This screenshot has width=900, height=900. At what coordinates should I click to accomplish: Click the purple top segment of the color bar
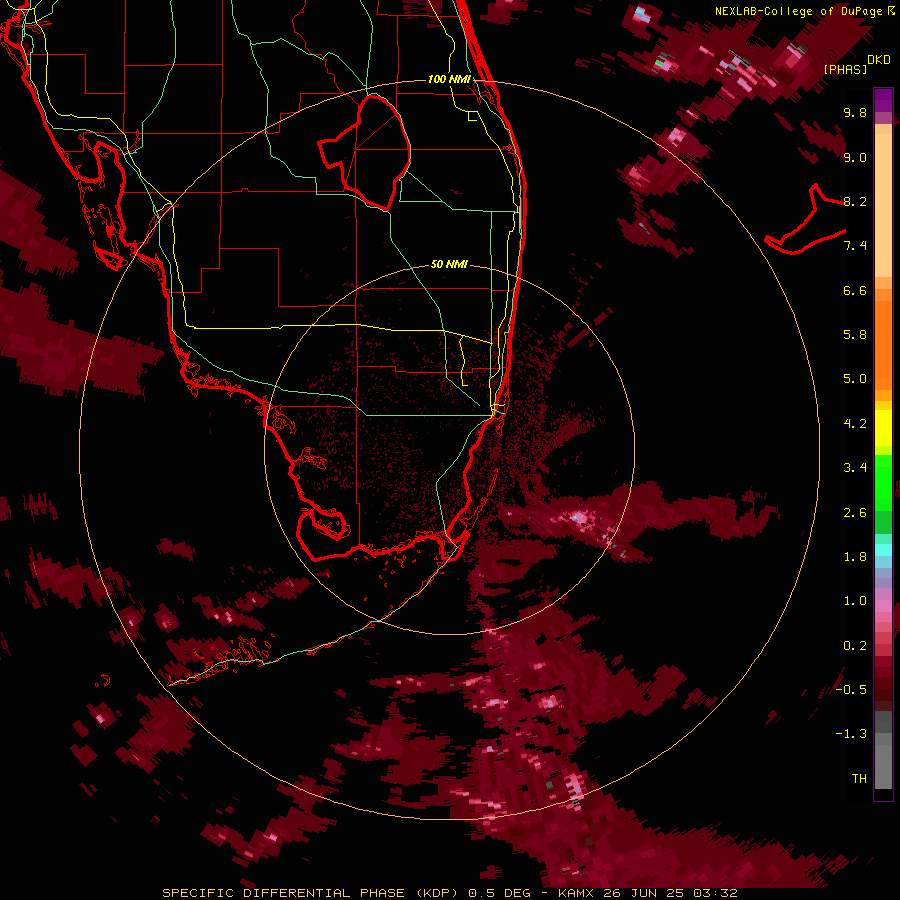point(883,100)
